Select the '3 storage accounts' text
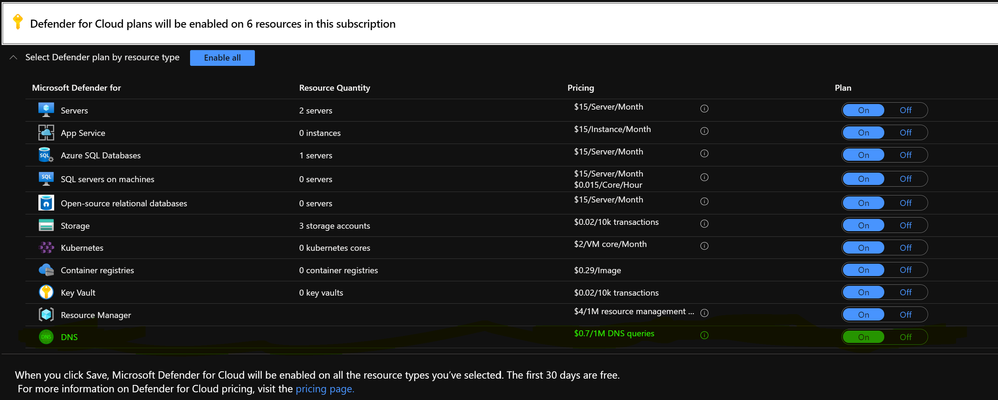This screenshot has height=400, width=998. (335, 226)
